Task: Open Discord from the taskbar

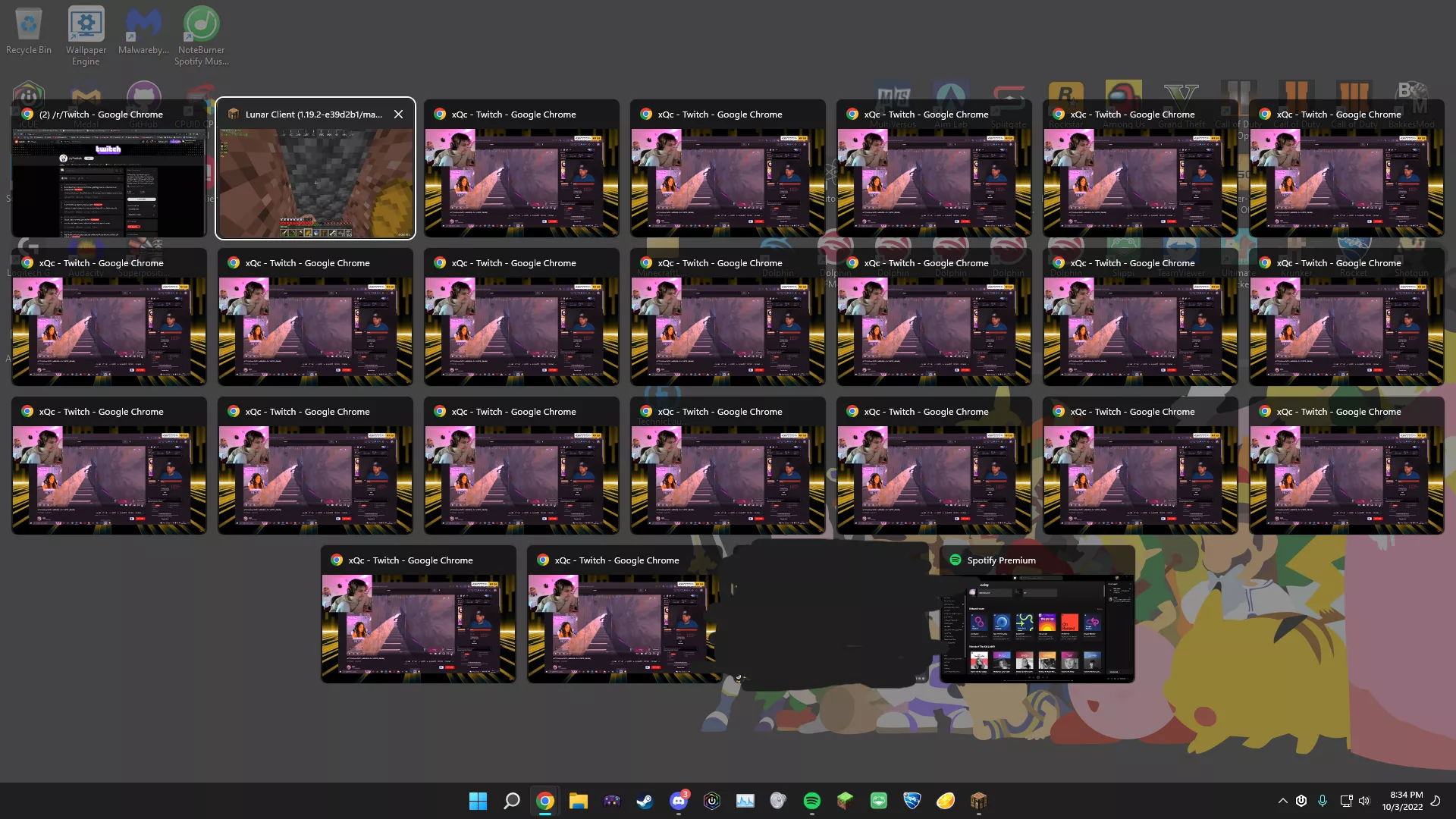Action: (678, 800)
